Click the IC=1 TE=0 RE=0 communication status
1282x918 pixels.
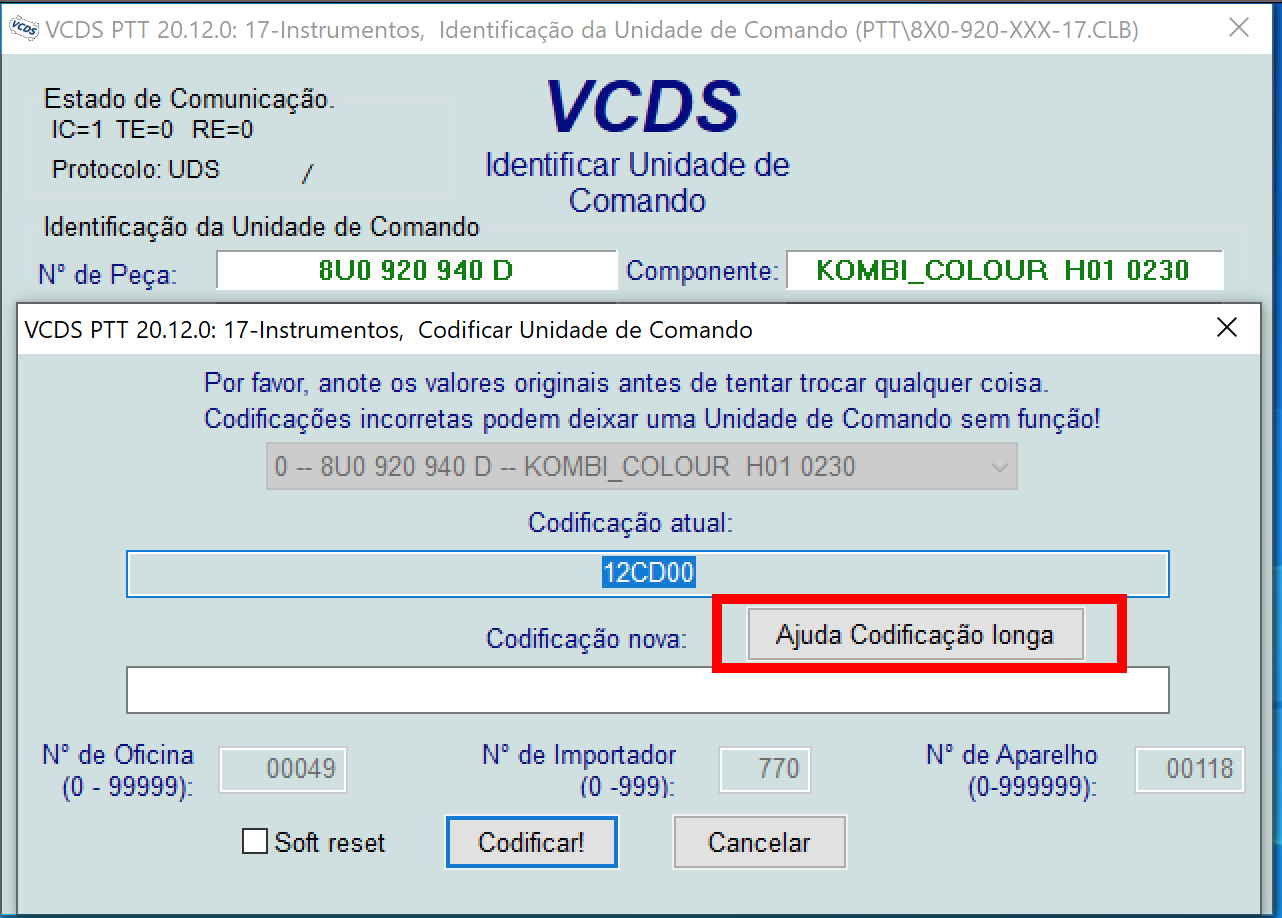152,129
